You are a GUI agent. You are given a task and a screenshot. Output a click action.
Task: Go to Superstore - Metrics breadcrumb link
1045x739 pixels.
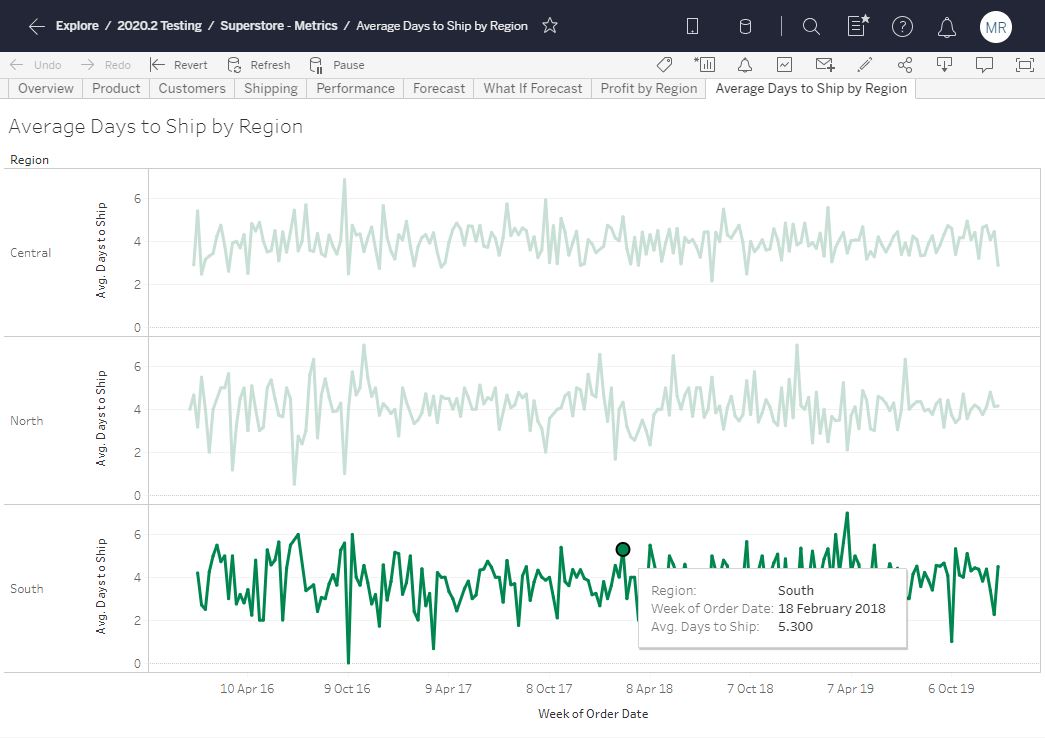pyautogui.click(x=279, y=26)
